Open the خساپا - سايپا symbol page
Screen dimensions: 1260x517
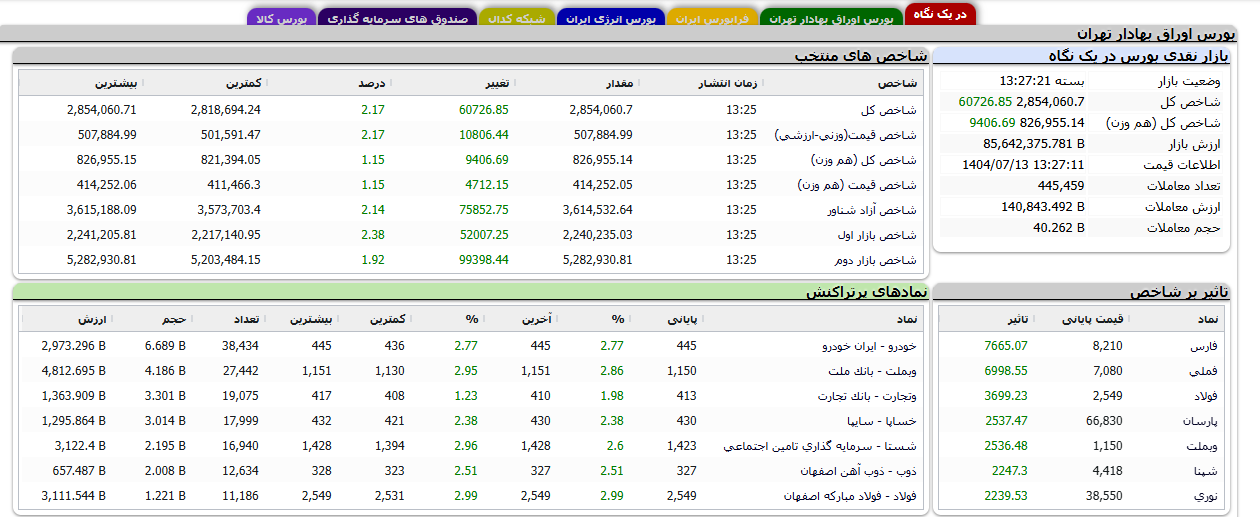[882, 421]
